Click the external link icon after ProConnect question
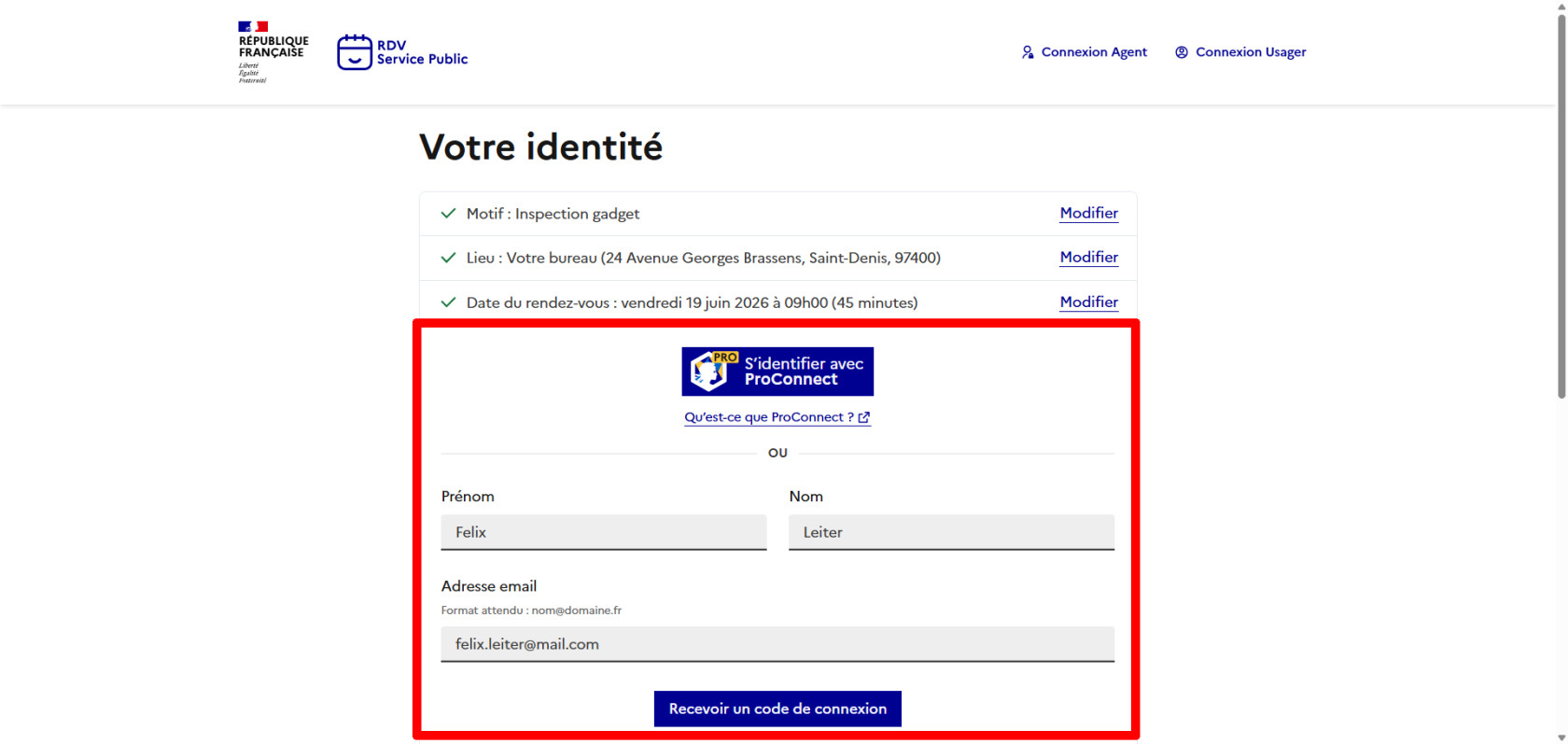Viewport: 1568px width, 744px height. click(x=864, y=418)
